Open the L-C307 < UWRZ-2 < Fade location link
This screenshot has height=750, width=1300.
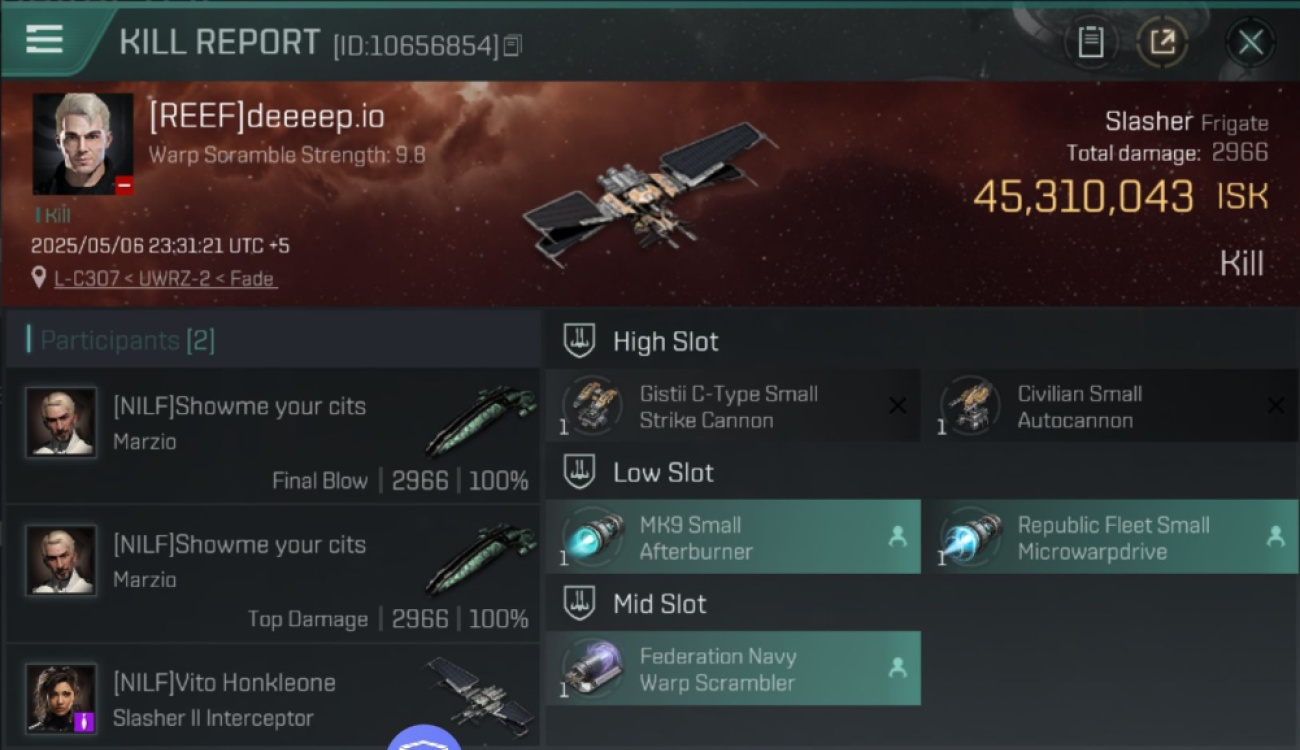click(165, 279)
